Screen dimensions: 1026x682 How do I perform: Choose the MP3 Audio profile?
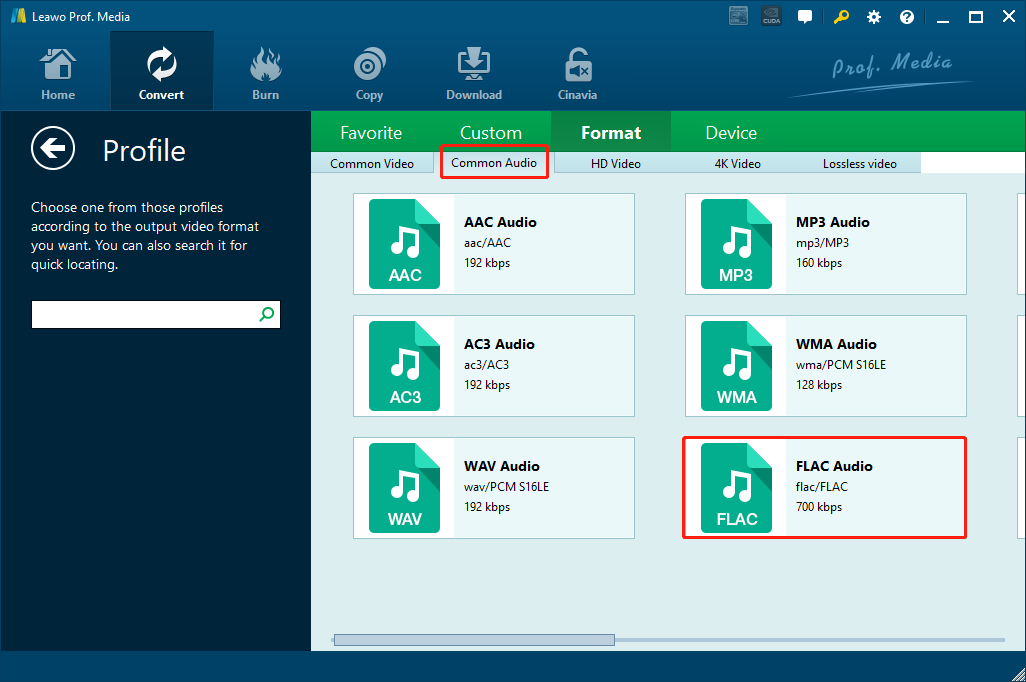(825, 244)
